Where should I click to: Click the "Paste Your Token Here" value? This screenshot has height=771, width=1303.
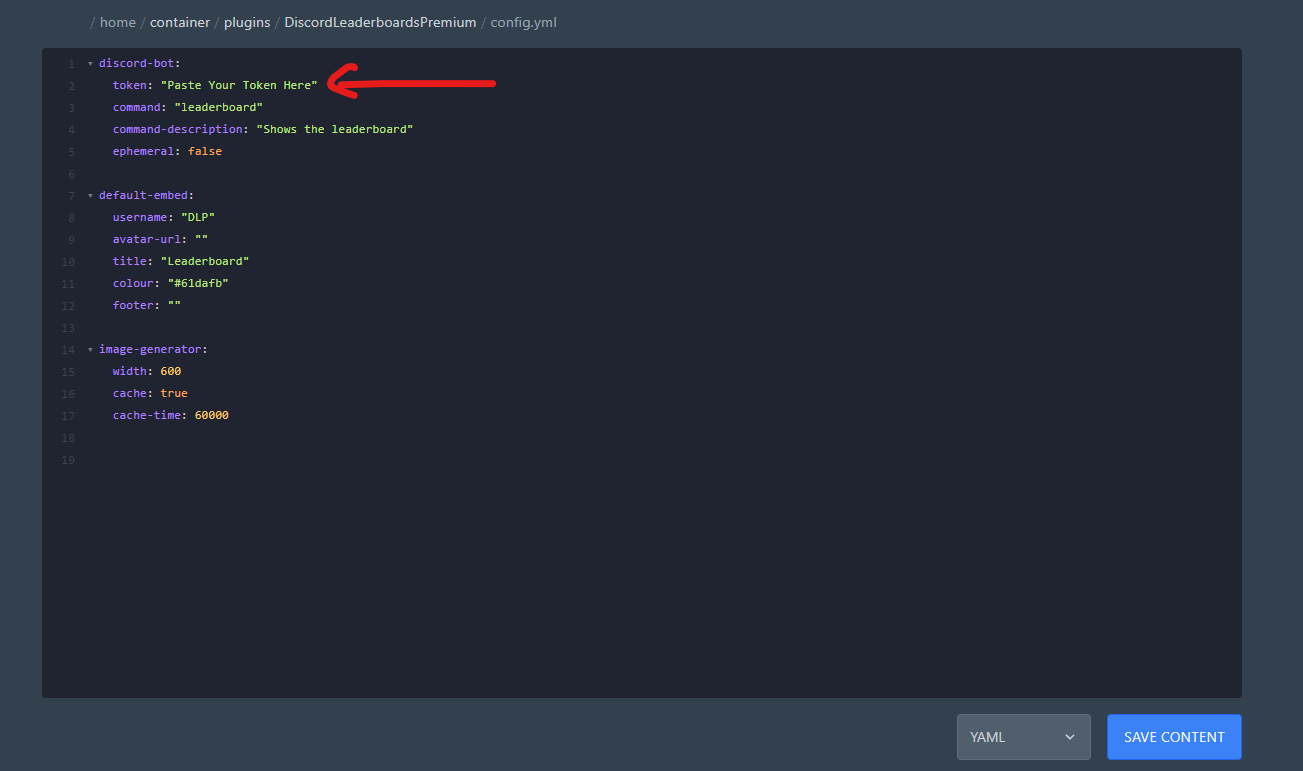[239, 86]
